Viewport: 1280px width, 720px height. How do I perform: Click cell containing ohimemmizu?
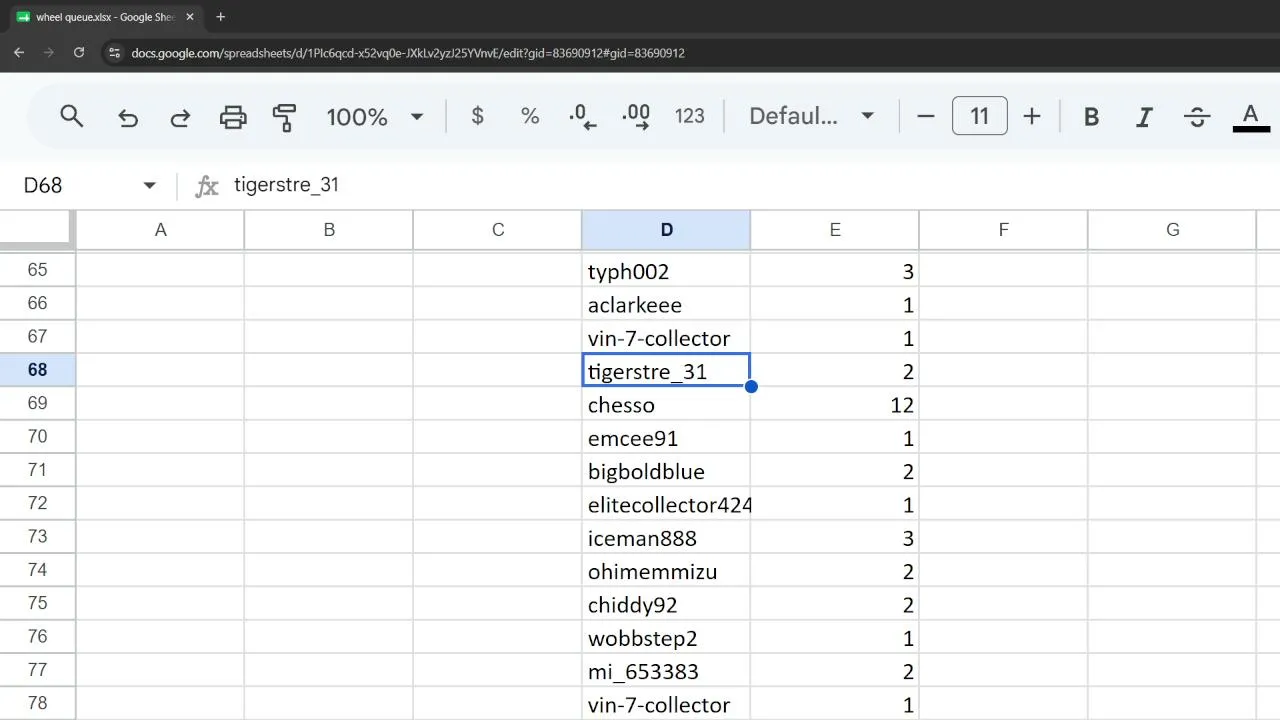point(666,571)
